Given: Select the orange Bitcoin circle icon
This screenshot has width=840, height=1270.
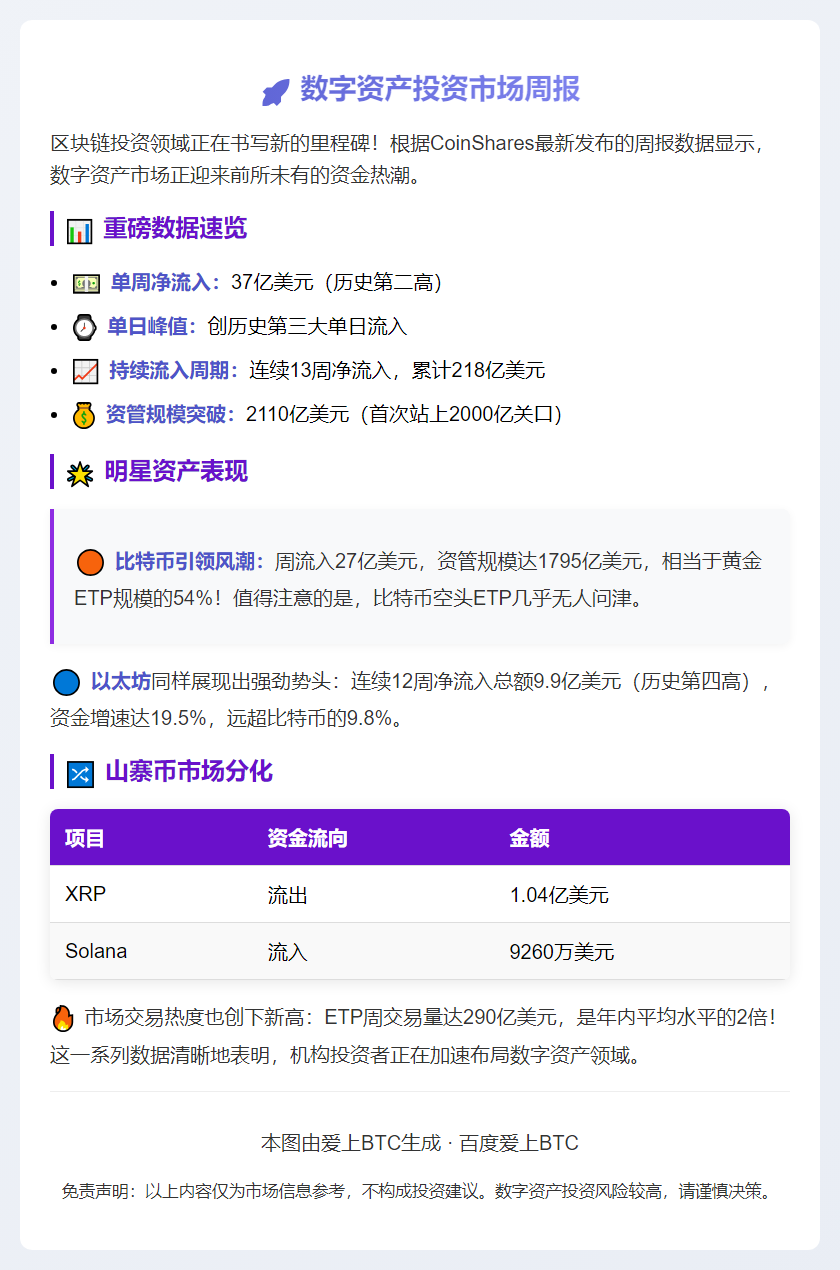Looking at the screenshot, I should (89, 562).
